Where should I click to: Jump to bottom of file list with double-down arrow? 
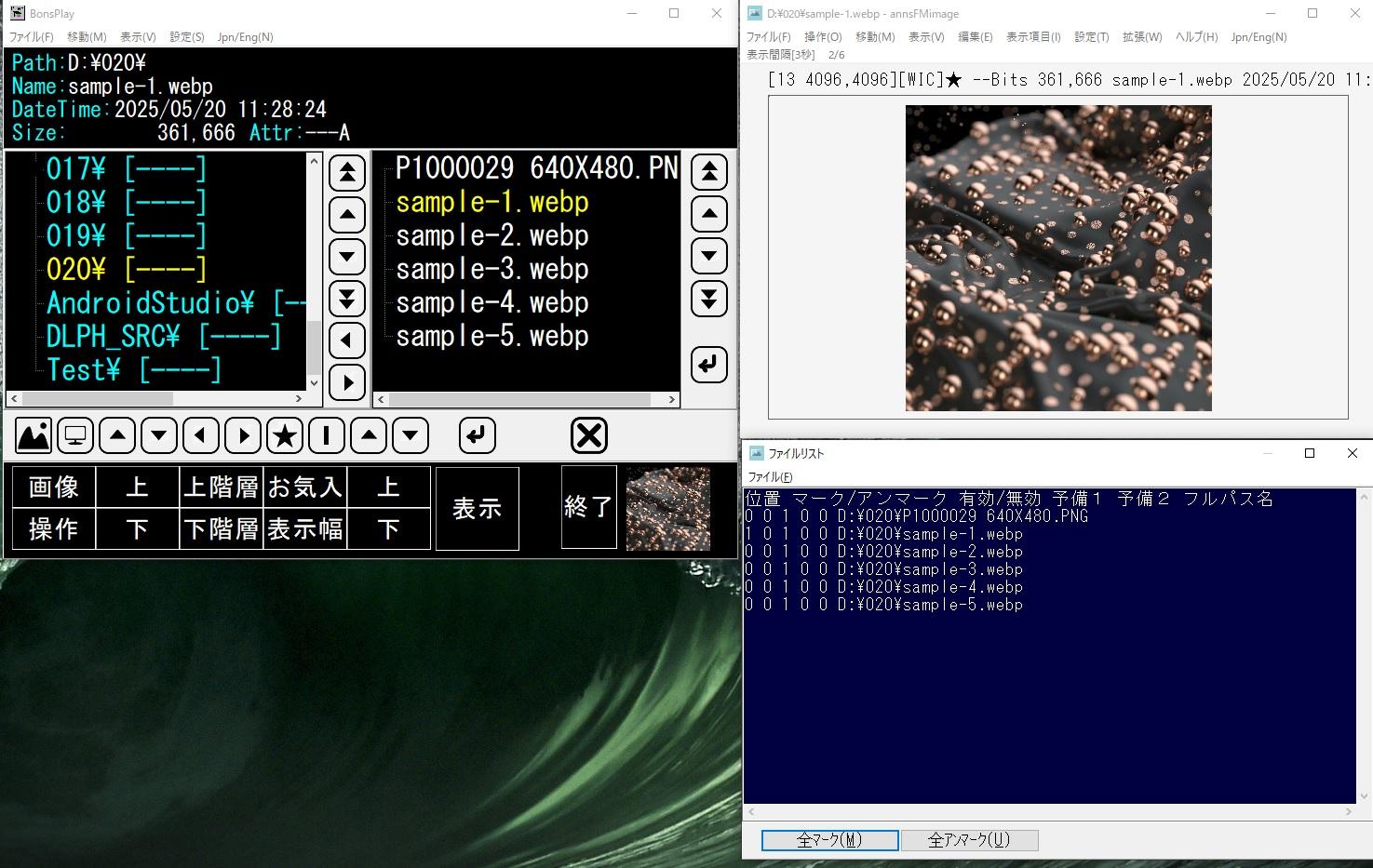click(x=709, y=299)
